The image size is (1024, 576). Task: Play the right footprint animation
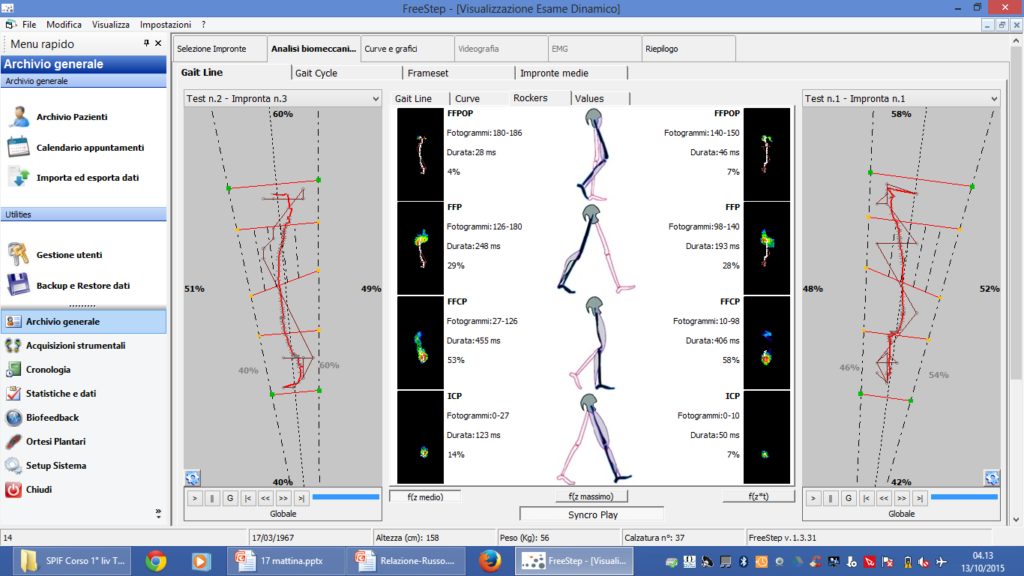coord(813,498)
